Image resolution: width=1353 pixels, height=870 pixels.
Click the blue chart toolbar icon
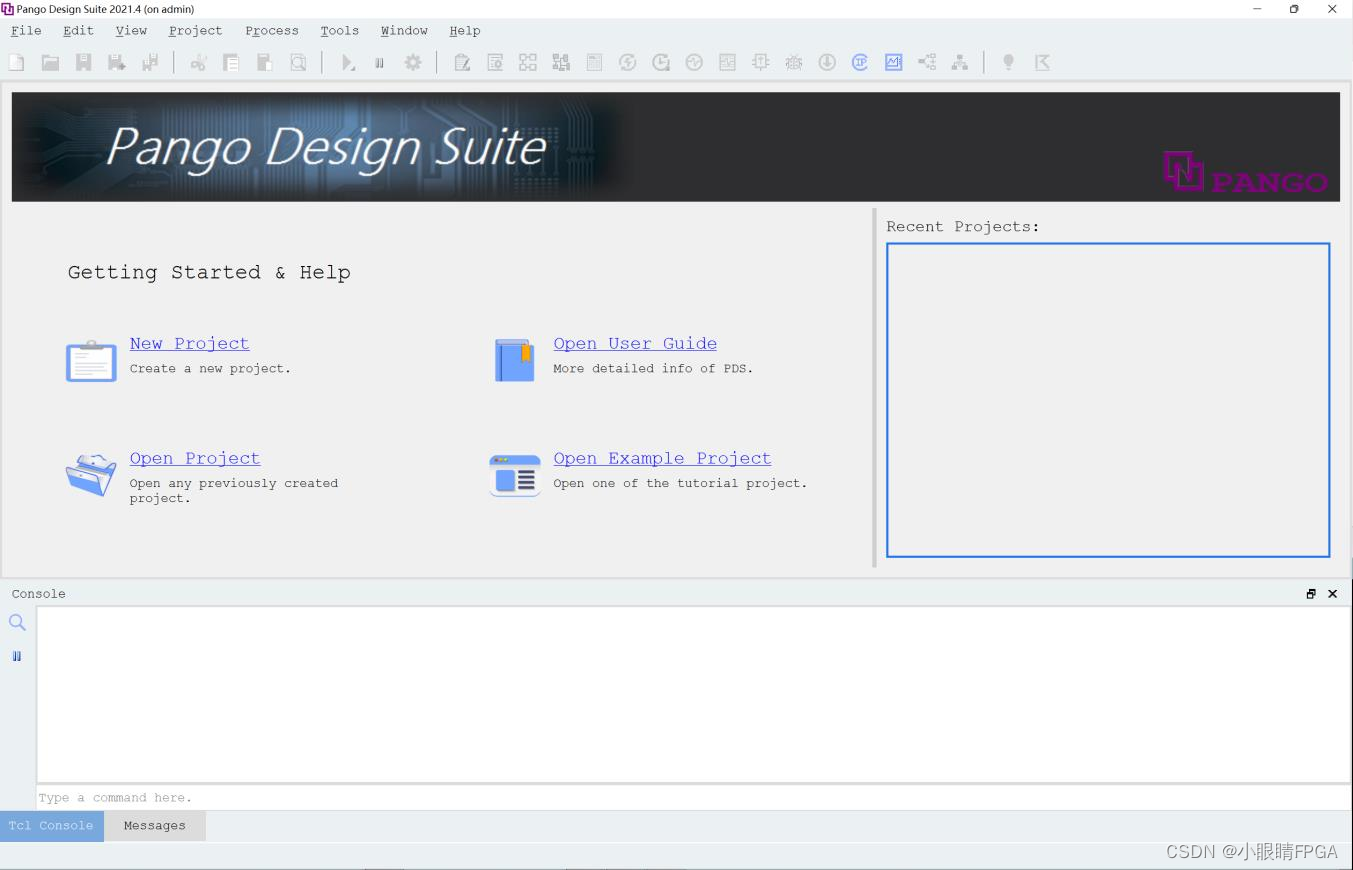(x=893, y=62)
